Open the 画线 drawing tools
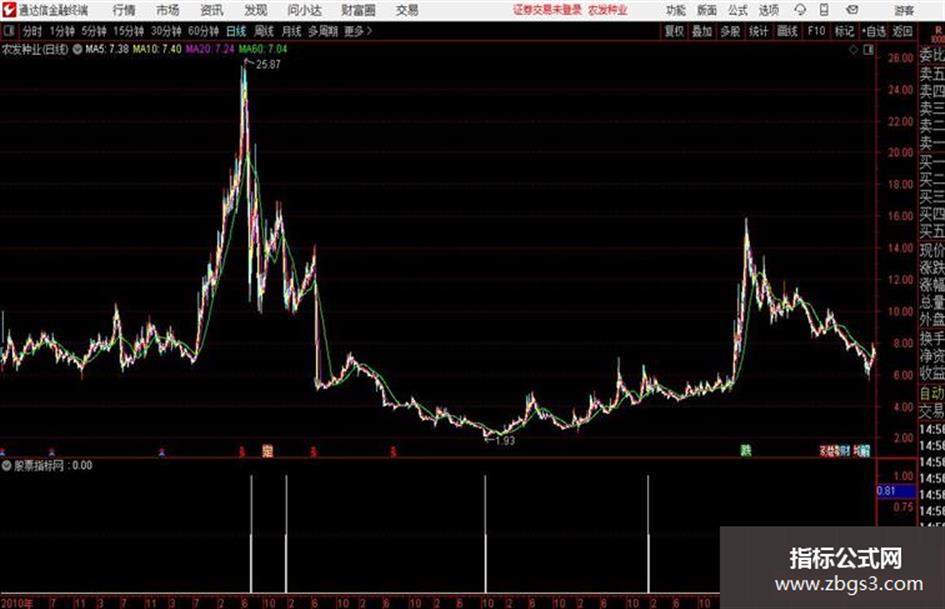945x609 pixels. click(787, 31)
